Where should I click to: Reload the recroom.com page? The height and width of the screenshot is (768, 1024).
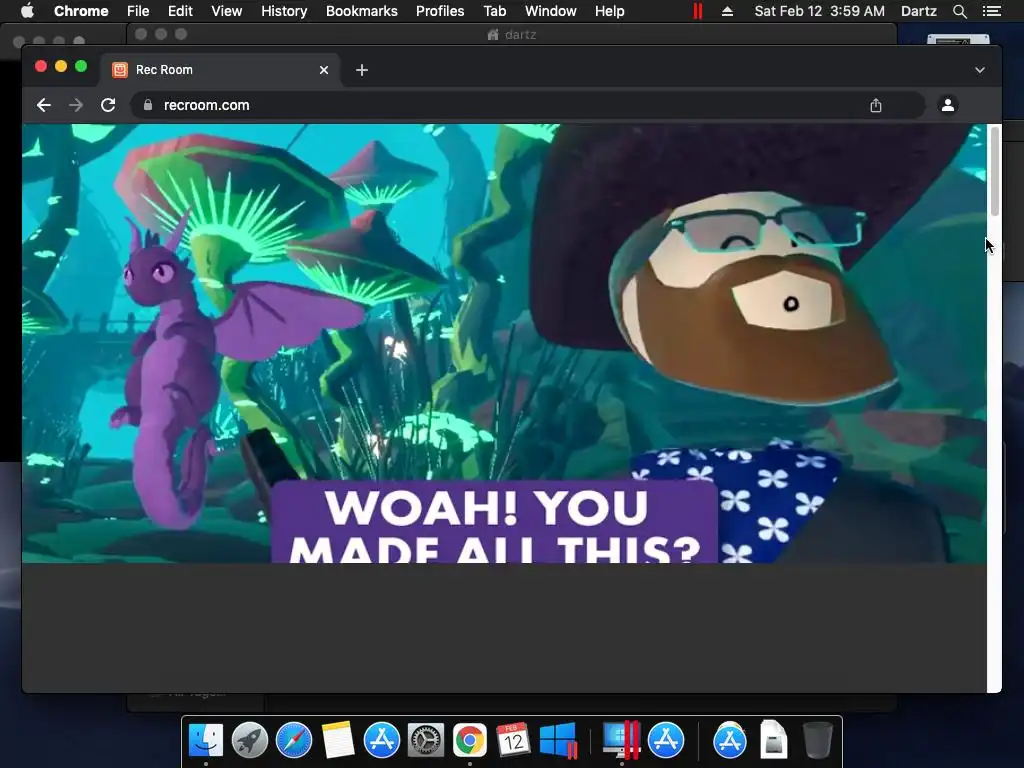point(108,105)
